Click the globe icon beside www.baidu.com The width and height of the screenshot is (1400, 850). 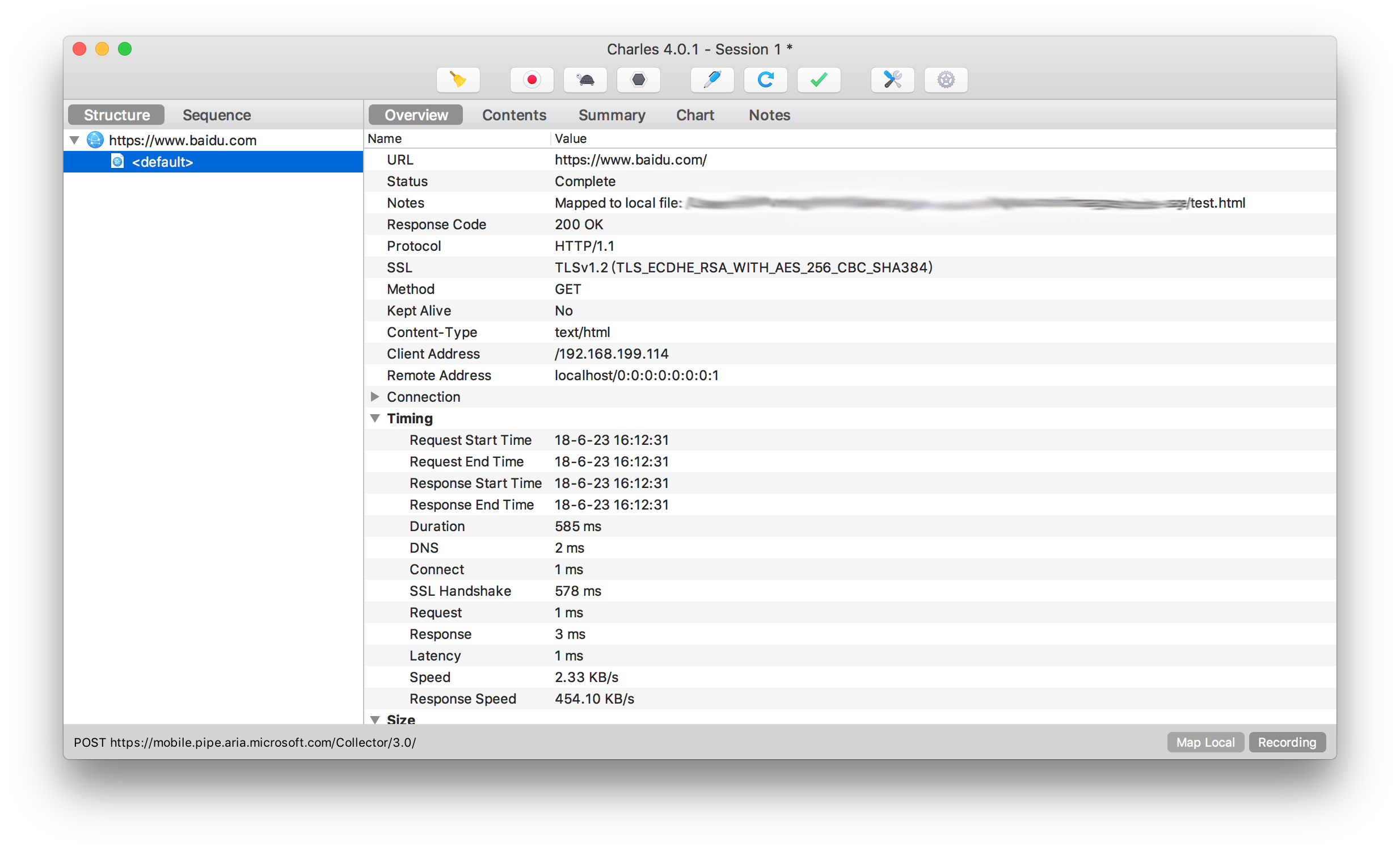coord(95,140)
